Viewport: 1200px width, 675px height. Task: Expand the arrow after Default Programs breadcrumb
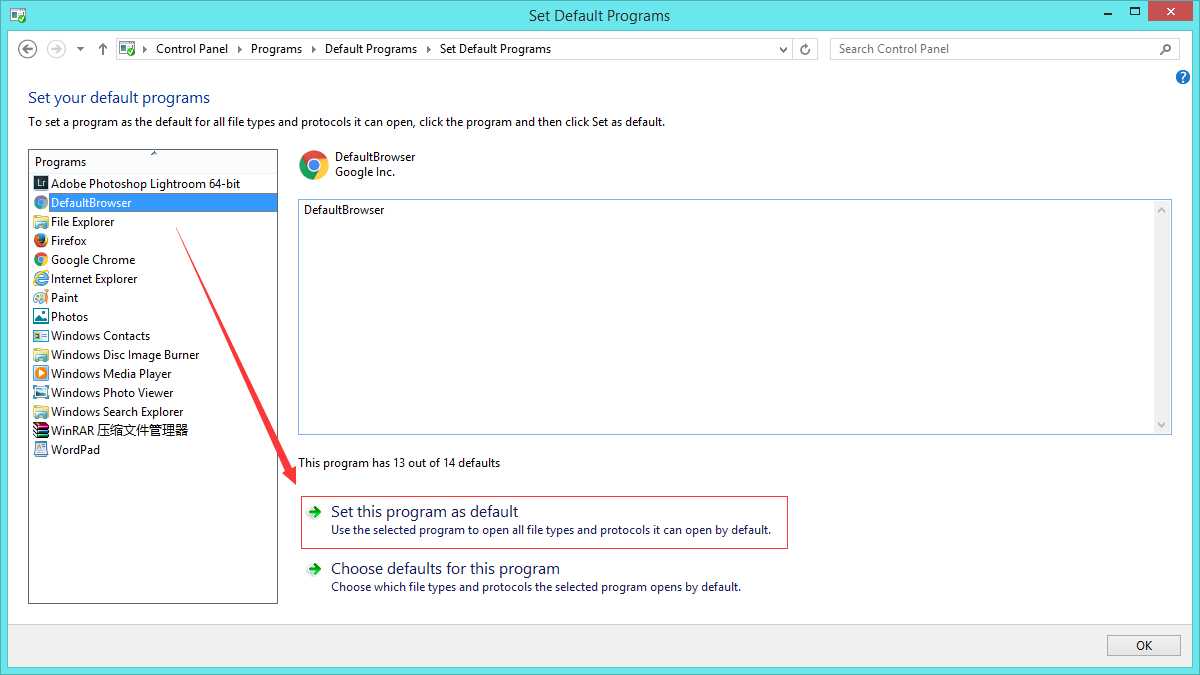(x=428, y=49)
